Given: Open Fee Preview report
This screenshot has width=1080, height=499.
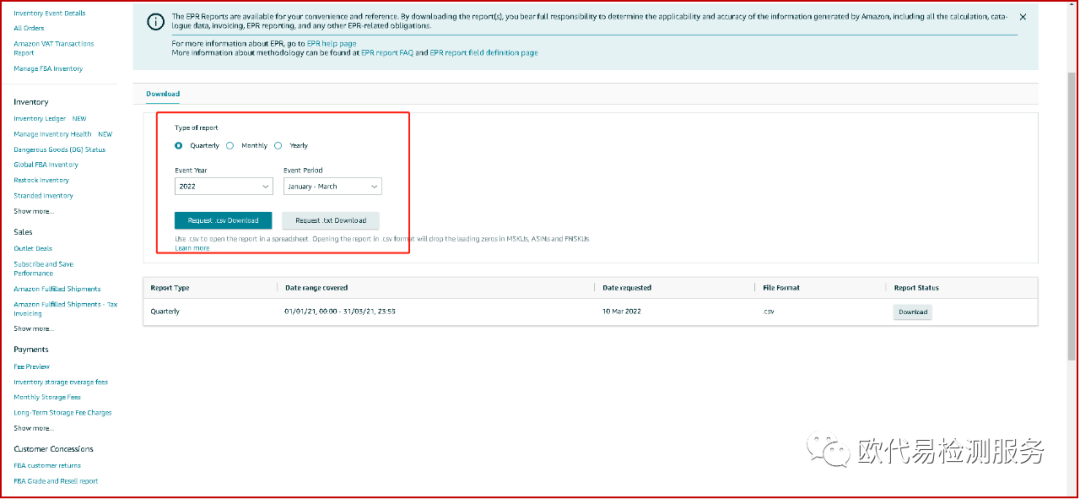Looking at the screenshot, I should point(32,367).
